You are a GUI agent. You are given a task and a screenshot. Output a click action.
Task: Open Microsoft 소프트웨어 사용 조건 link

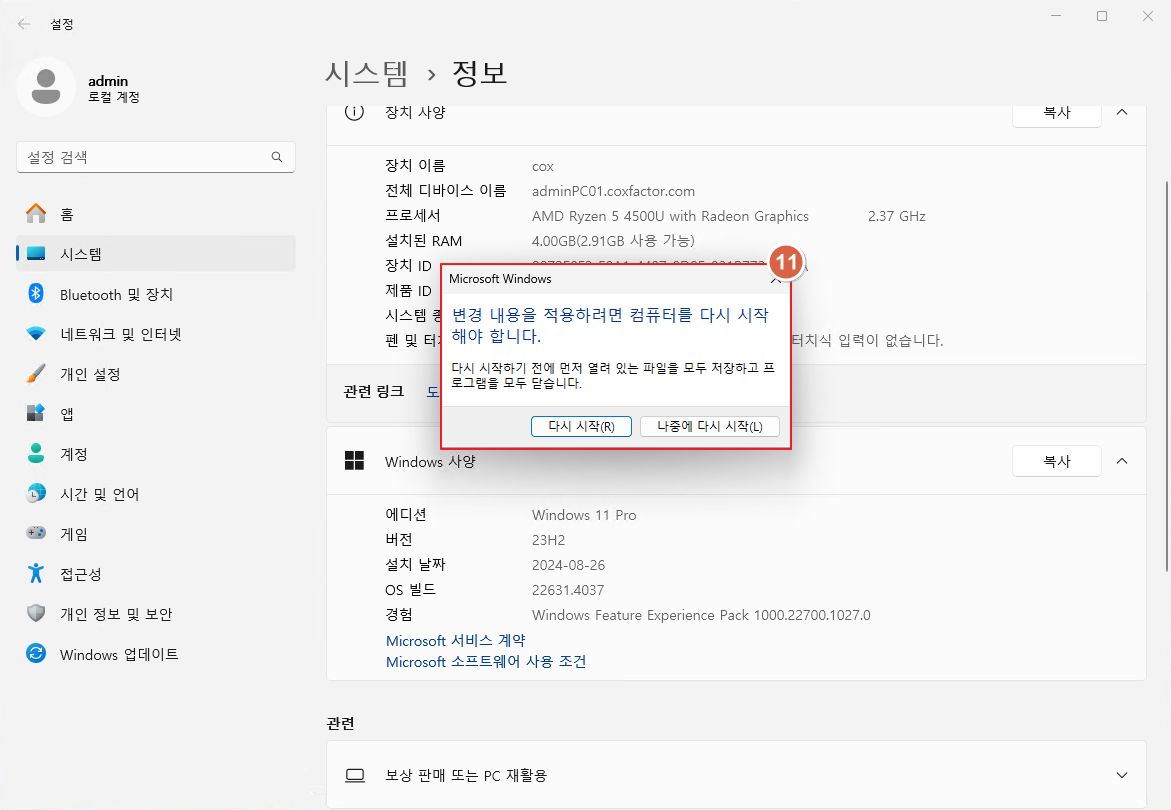click(x=485, y=661)
